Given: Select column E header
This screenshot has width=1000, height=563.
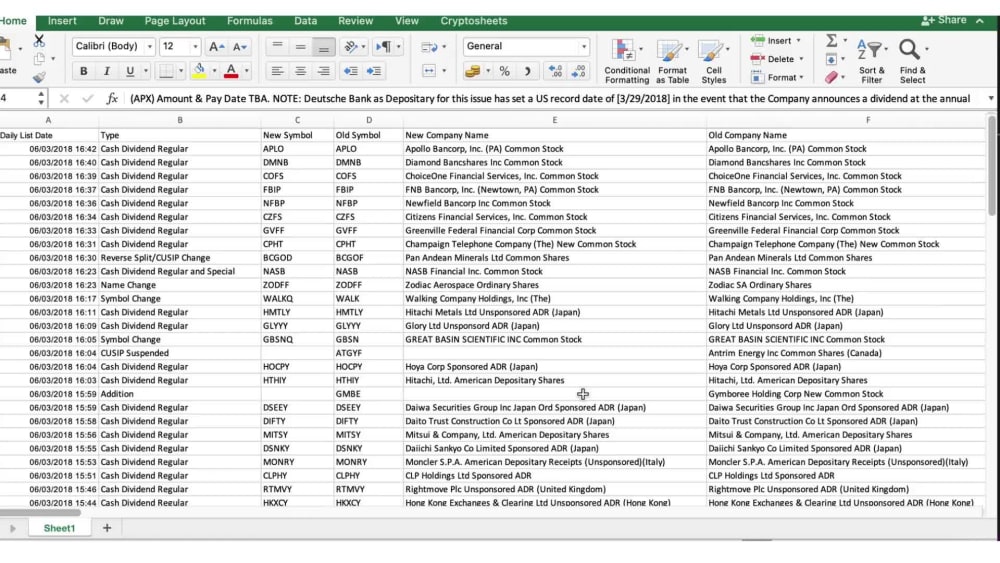Looking at the screenshot, I should coord(554,120).
